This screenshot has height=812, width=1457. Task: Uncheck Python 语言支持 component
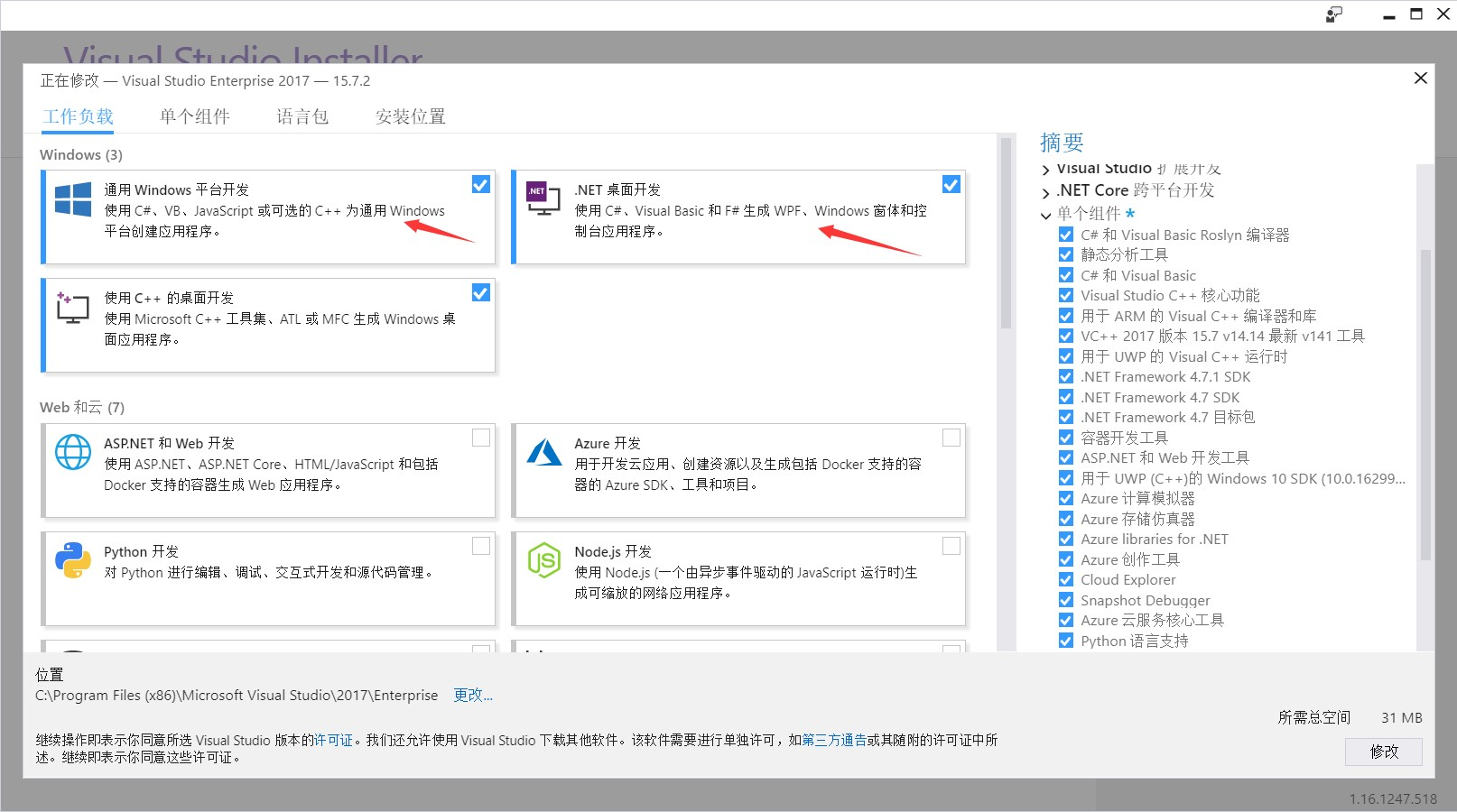1066,641
